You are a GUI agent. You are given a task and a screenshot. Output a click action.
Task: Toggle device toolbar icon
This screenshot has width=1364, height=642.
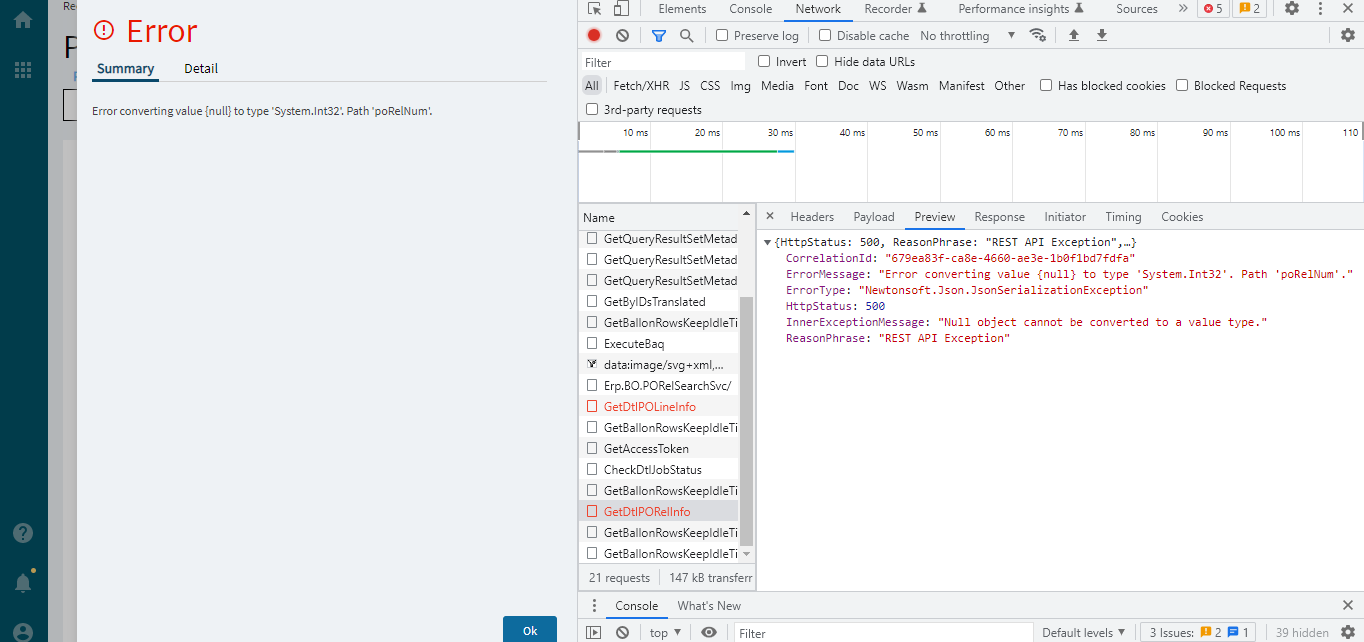pyautogui.click(x=621, y=9)
